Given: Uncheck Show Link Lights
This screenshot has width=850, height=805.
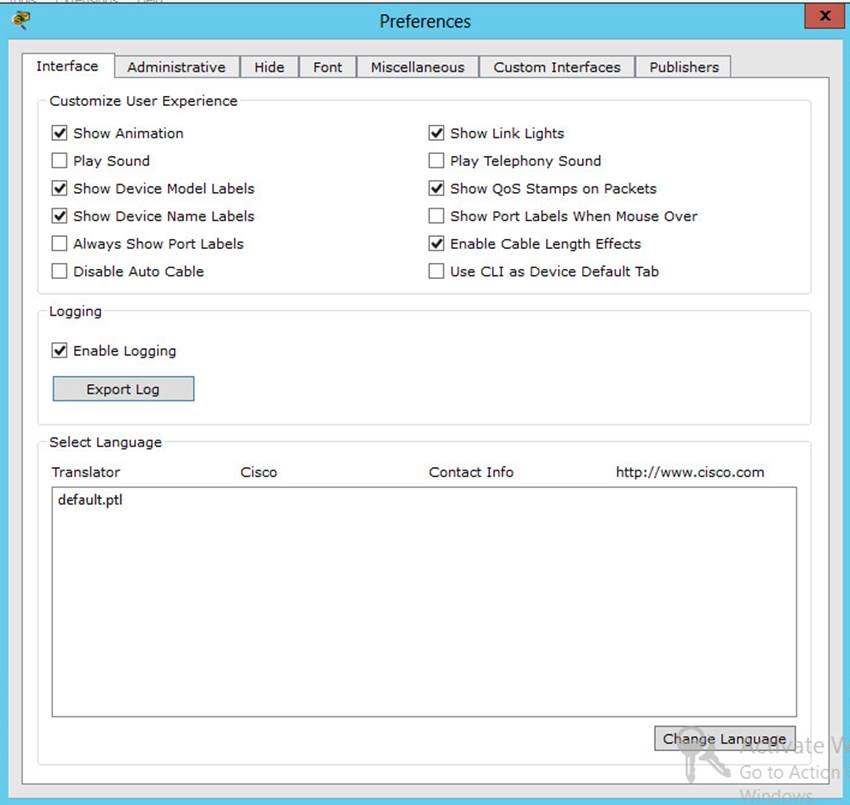Looking at the screenshot, I should tap(436, 133).
